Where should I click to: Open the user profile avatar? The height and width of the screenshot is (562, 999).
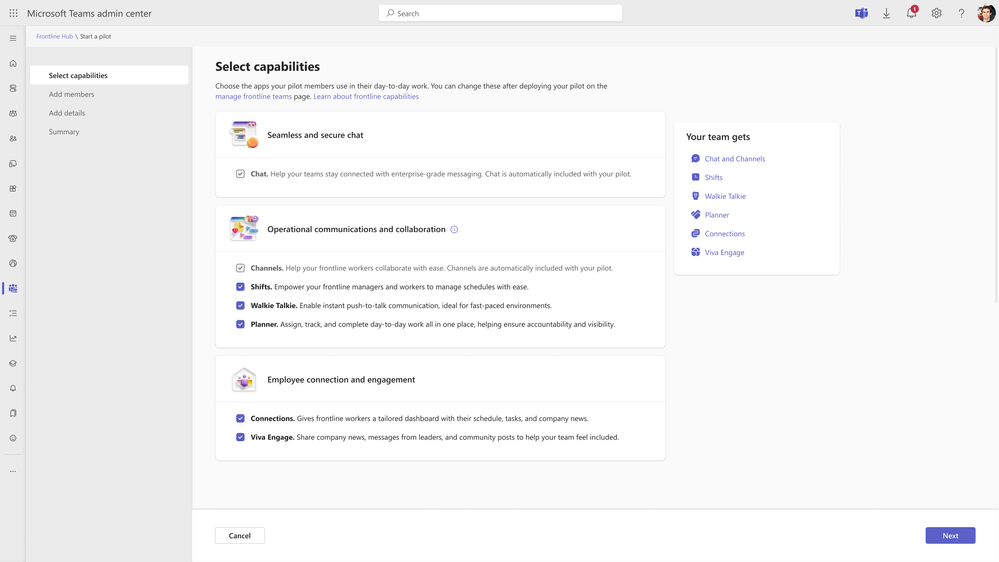pos(986,13)
